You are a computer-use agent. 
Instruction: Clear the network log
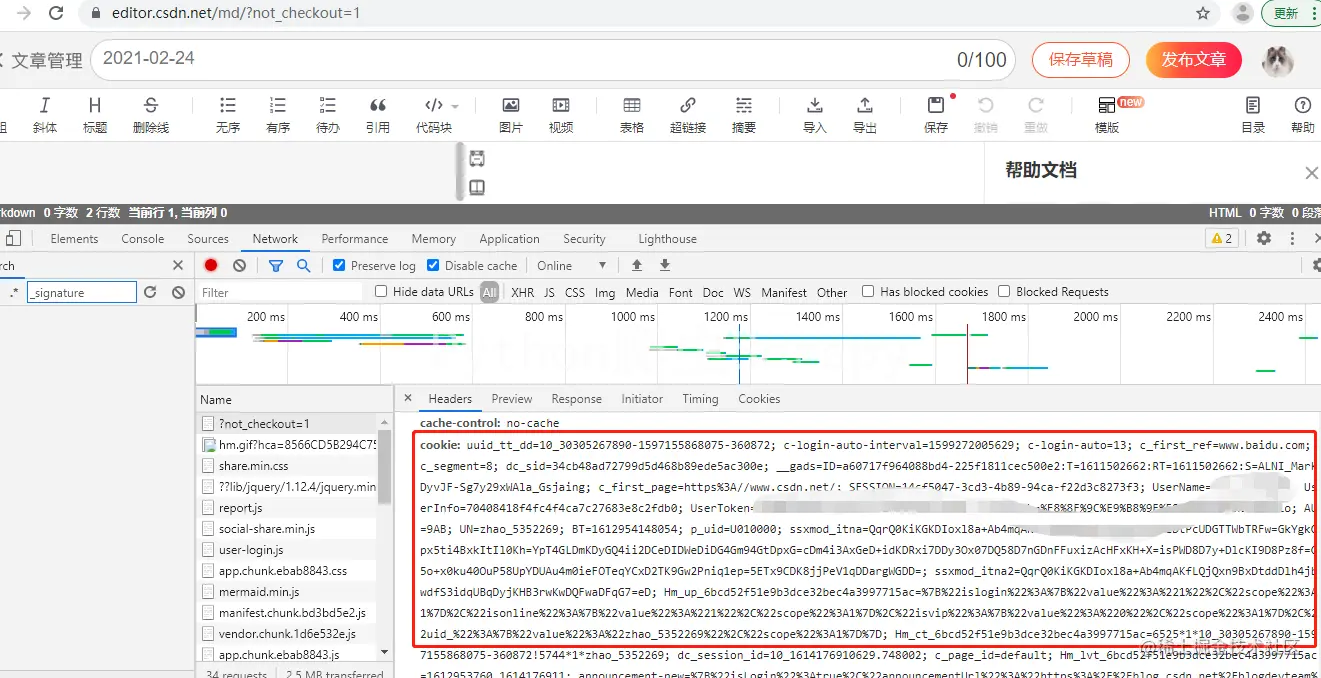pyautogui.click(x=240, y=265)
